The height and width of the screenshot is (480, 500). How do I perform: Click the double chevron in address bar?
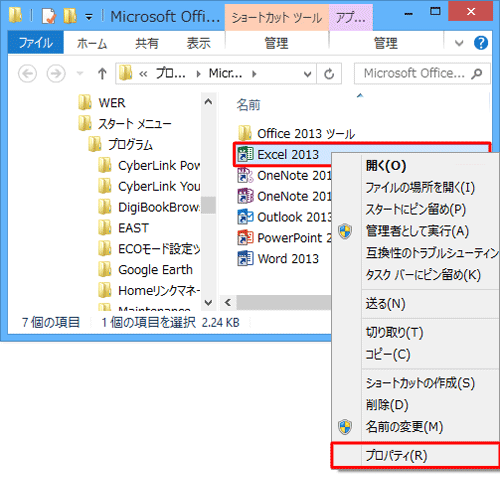pyautogui.click(x=143, y=74)
